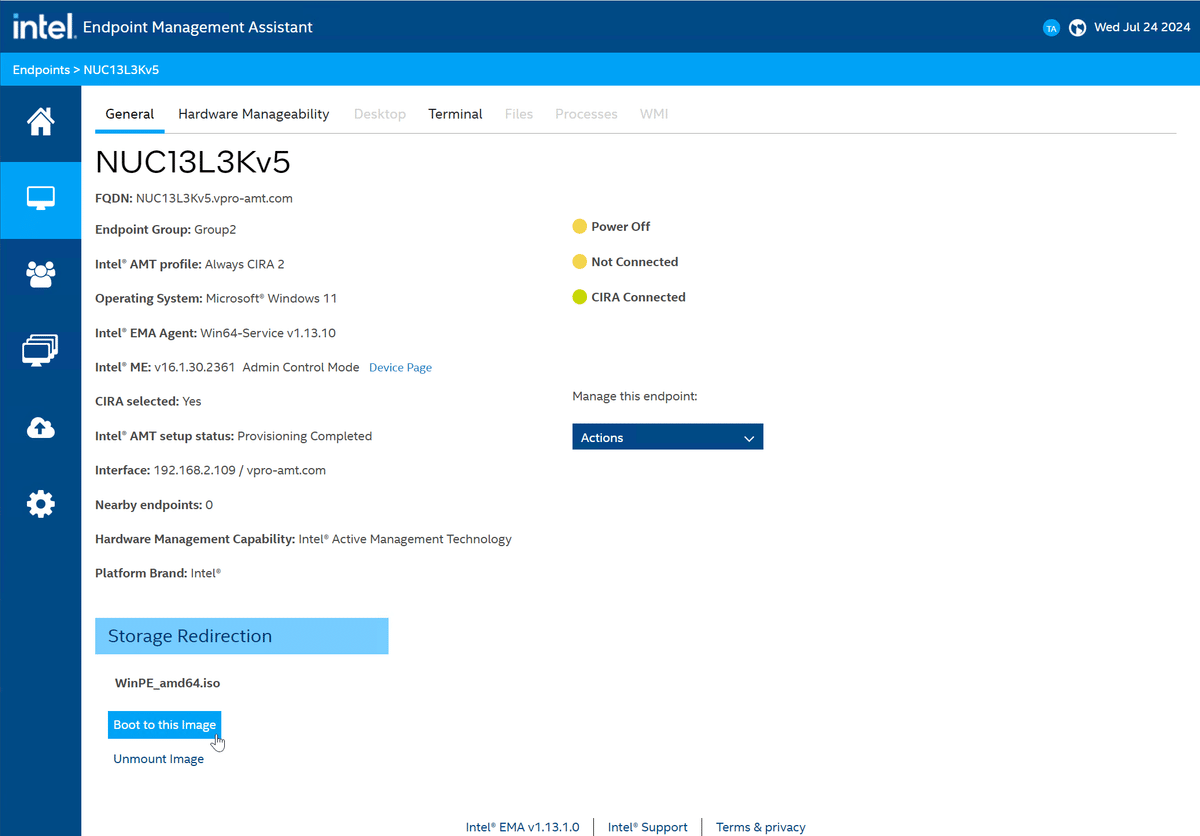Viewport: 1200px width, 836px height.
Task: Open the cloud upload Storage icon
Action: [40, 428]
